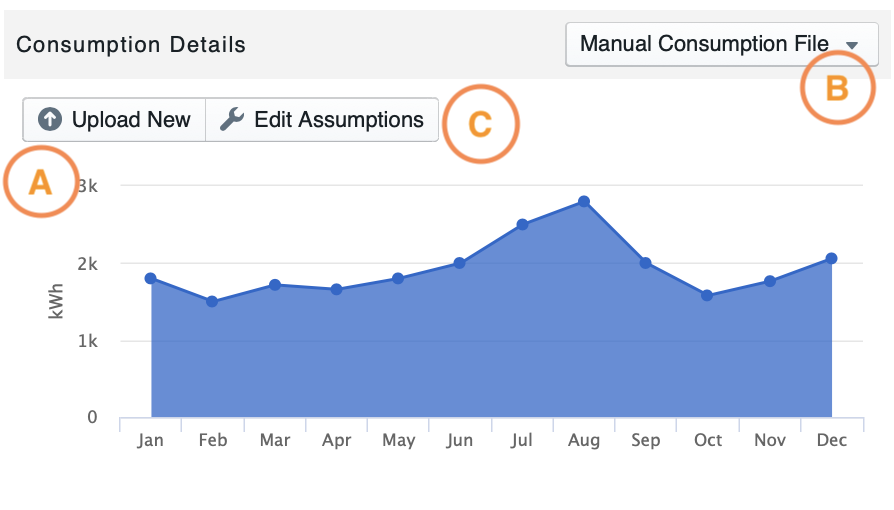Select the January data point on chart
The image size is (894, 510).
(x=151, y=278)
